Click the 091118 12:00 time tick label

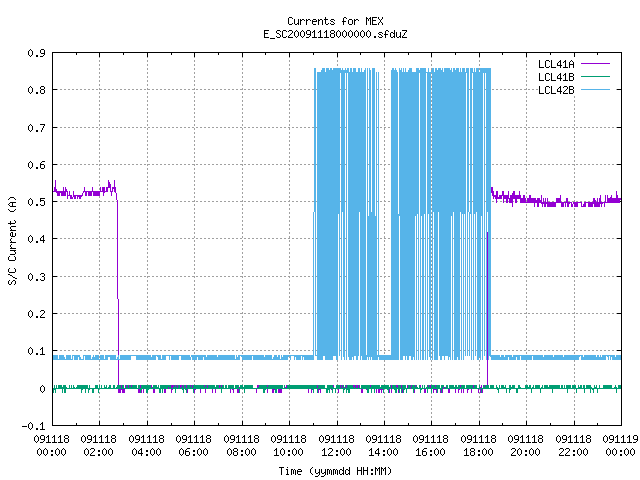(337, 446)
